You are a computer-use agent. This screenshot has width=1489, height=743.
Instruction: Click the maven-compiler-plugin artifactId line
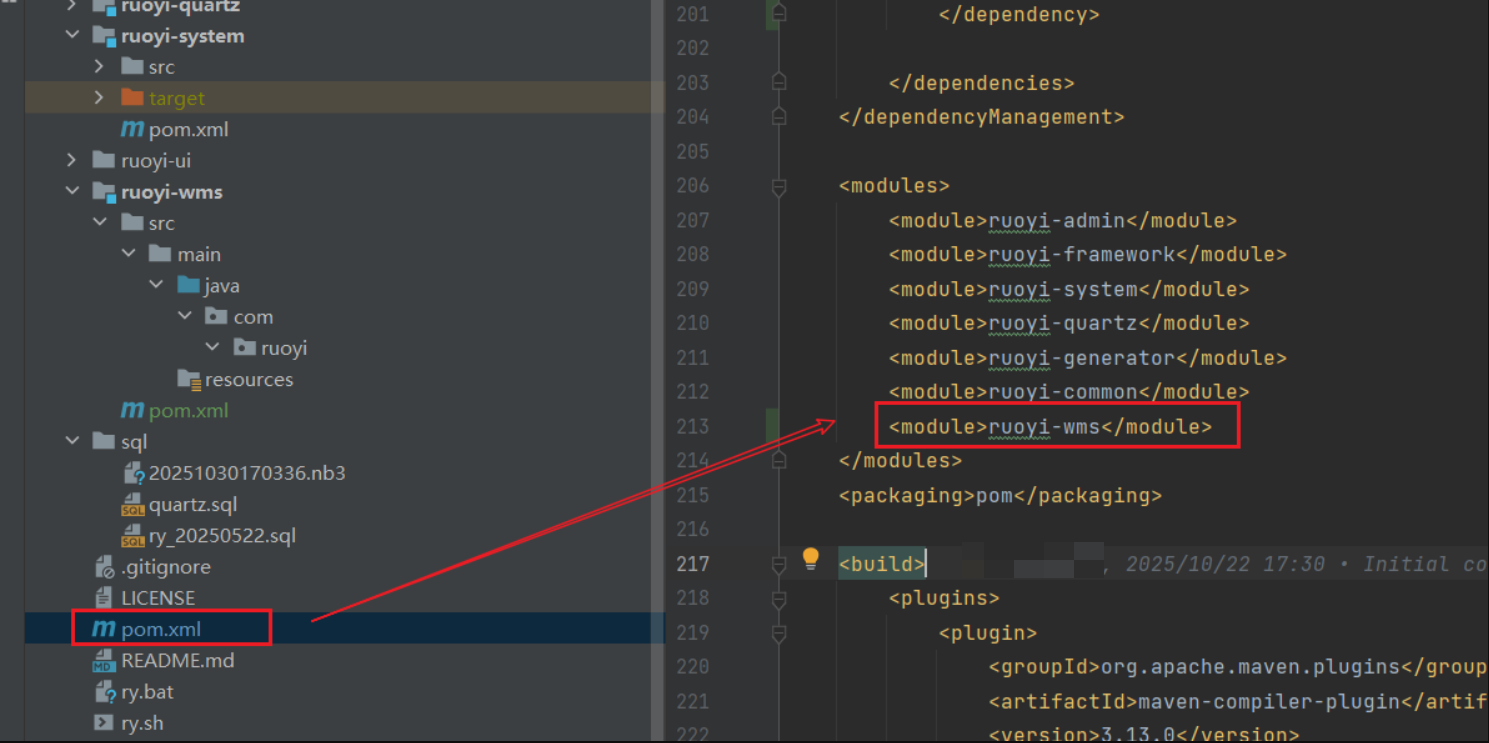click(x=1238, y=701)
